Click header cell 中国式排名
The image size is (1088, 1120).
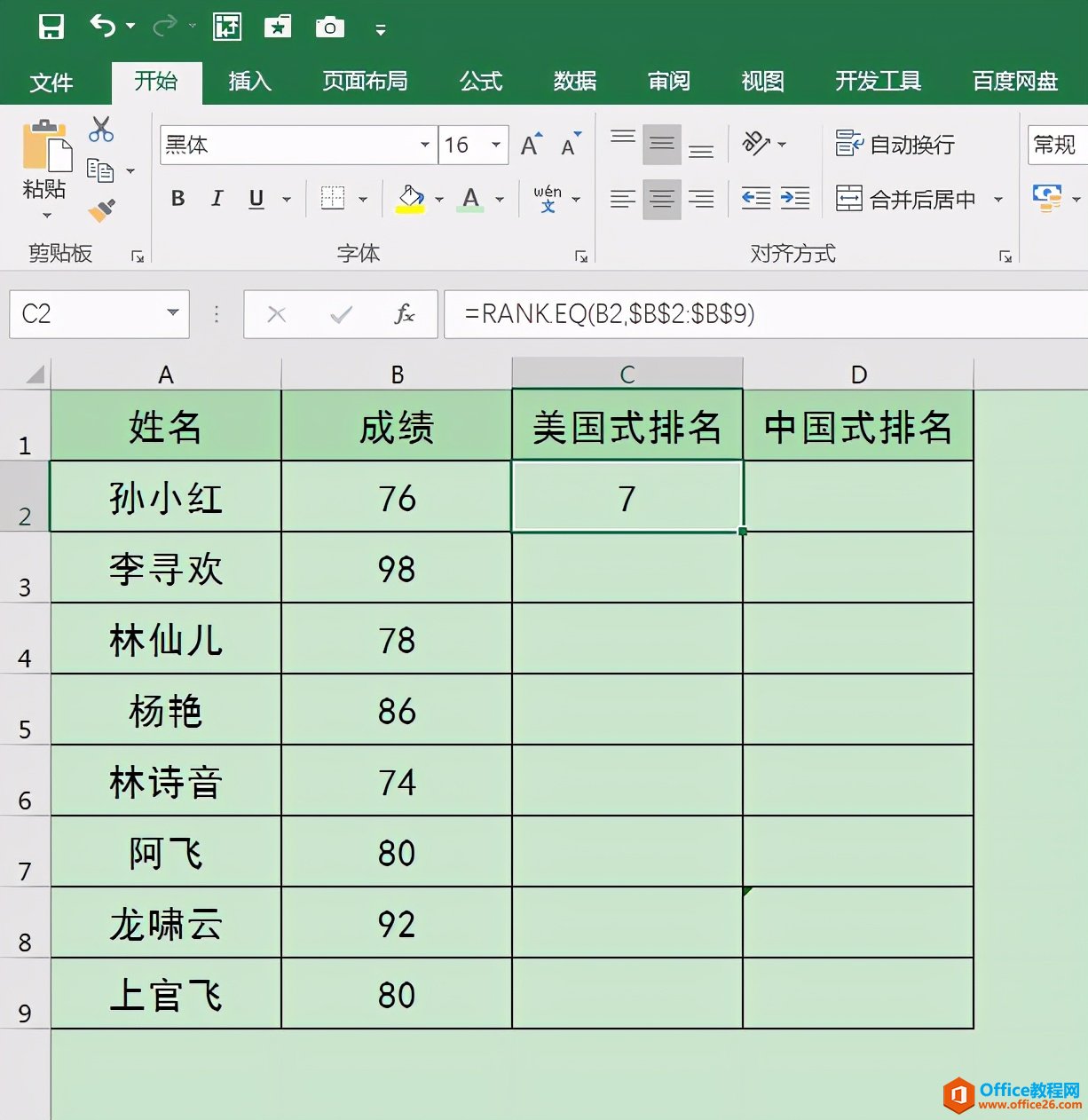858,426
